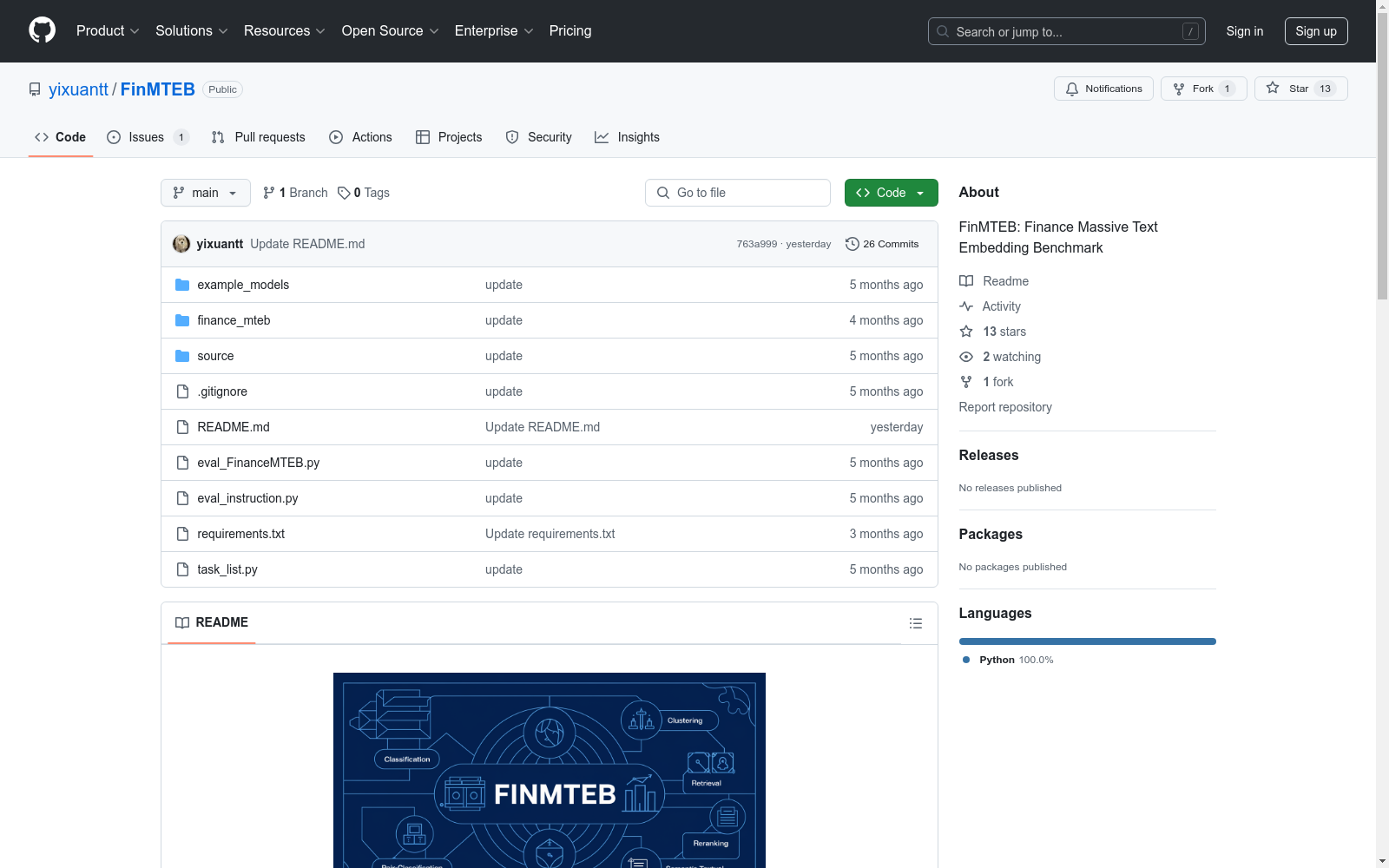1389x868 pixels.
Task: Click the repository icon beside yixuantt
Action: [35, 89]
